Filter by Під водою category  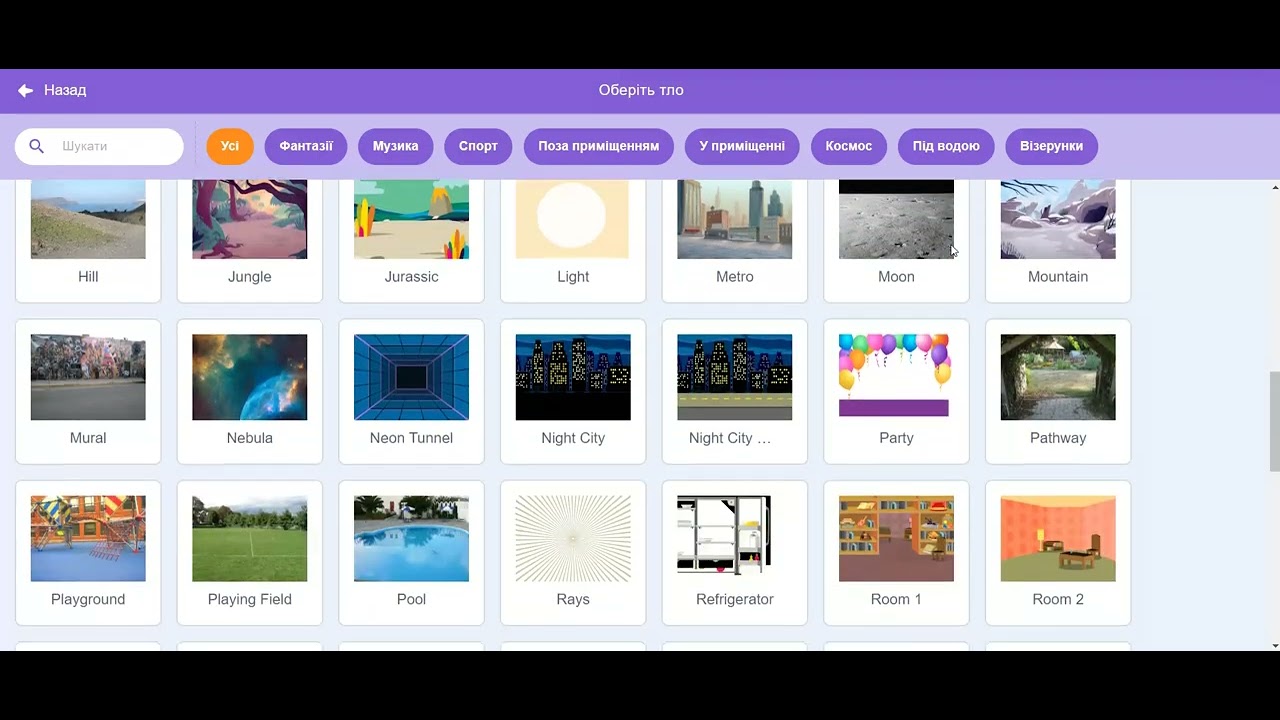click(946, 146)
